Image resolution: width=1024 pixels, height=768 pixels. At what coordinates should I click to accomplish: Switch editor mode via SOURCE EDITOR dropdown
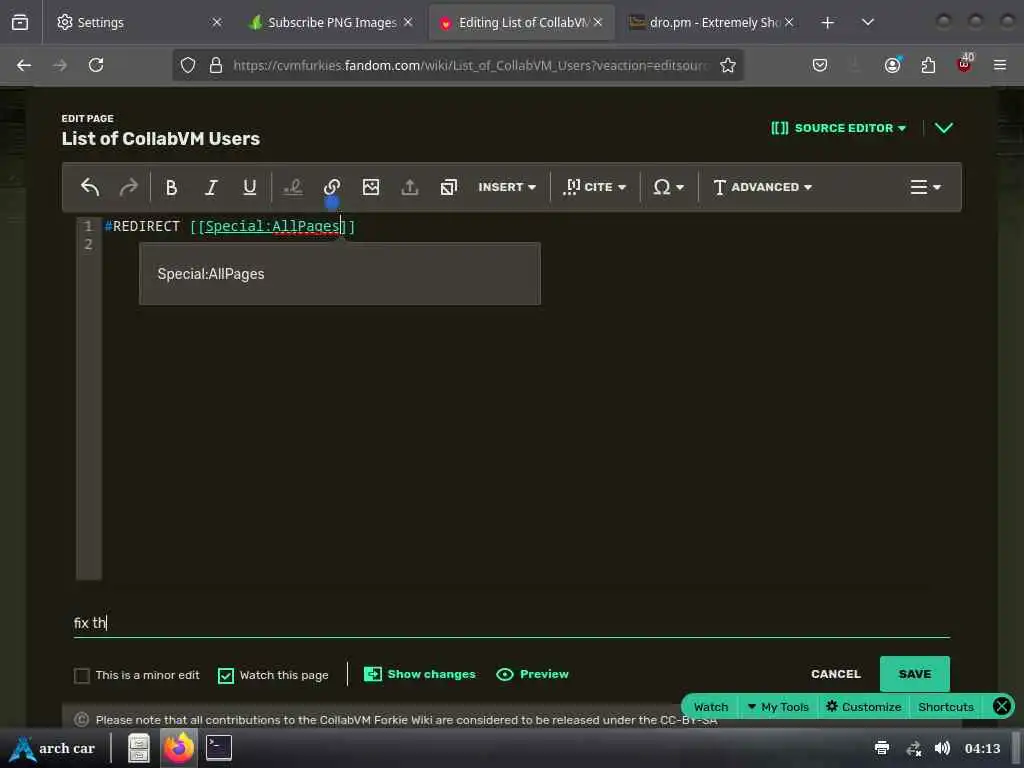click(x=839, y=128)
